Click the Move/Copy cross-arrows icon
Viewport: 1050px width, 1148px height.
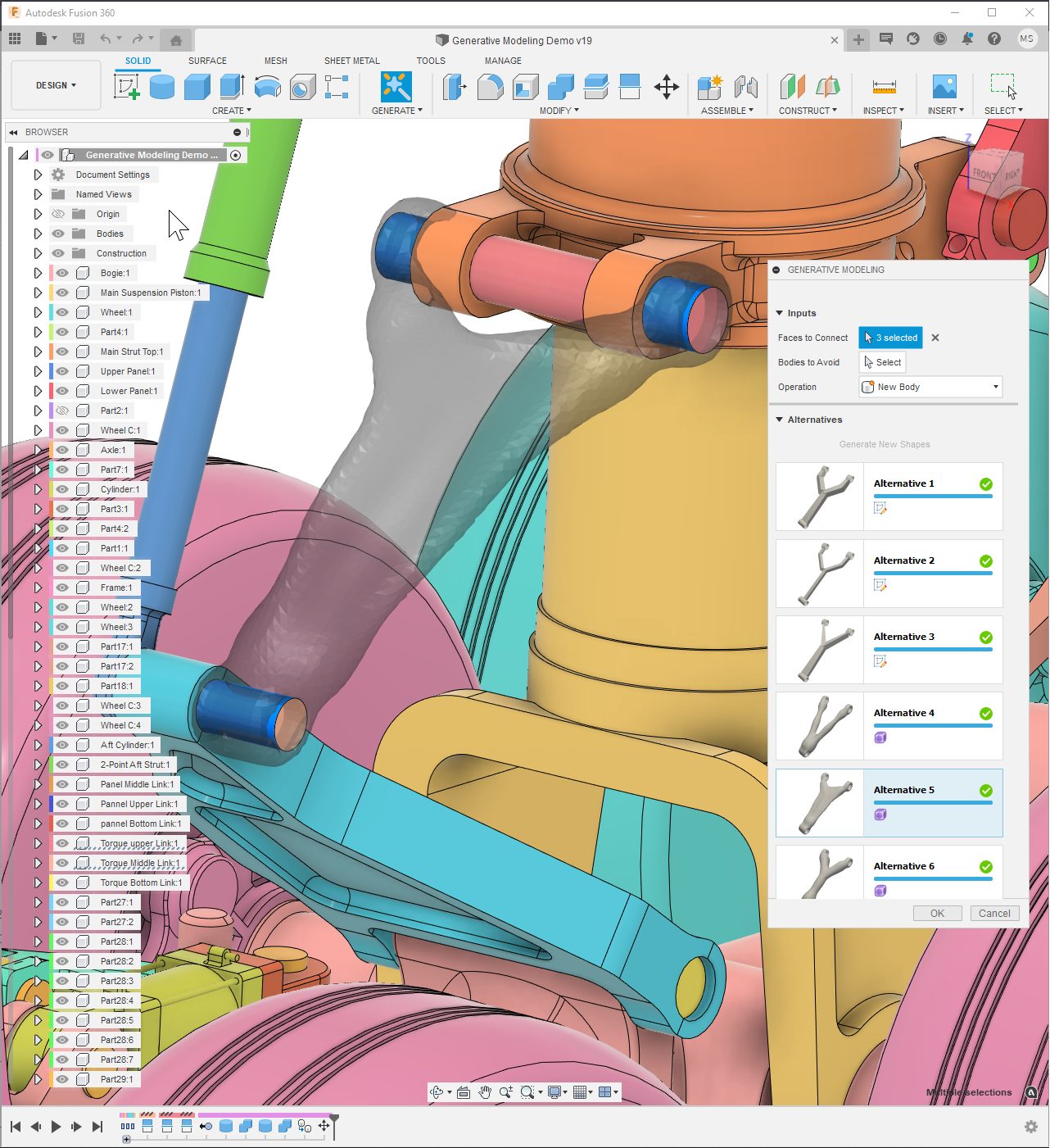666,87
